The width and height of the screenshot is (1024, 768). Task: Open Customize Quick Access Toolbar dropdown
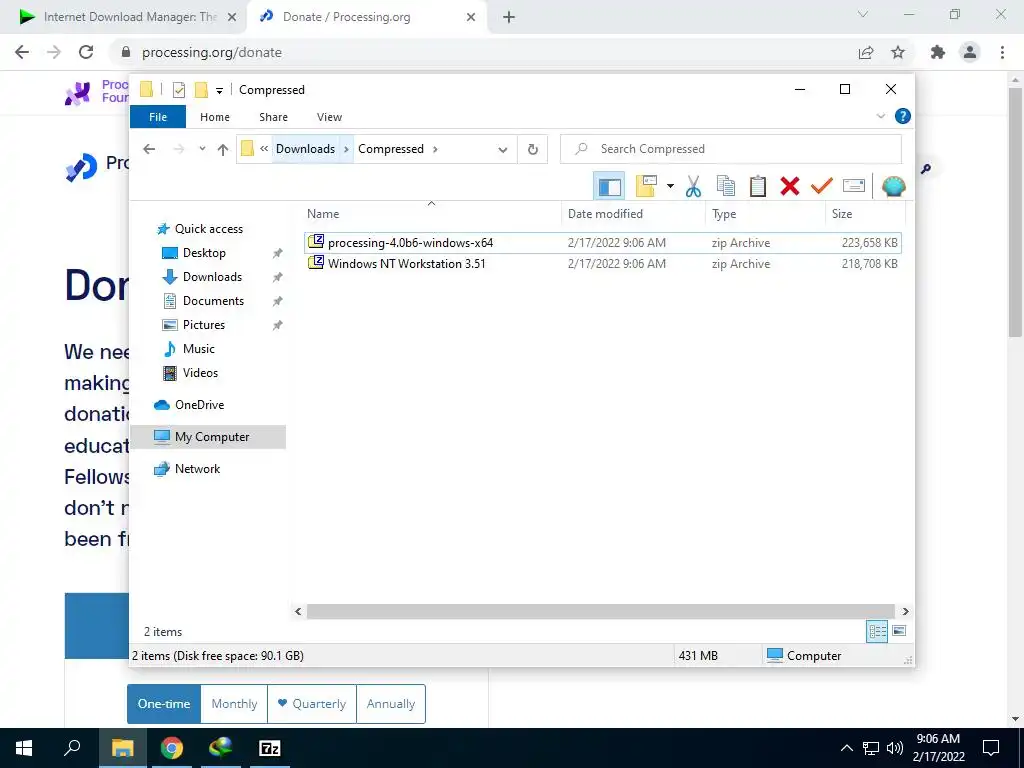click(x=219, y=91)
